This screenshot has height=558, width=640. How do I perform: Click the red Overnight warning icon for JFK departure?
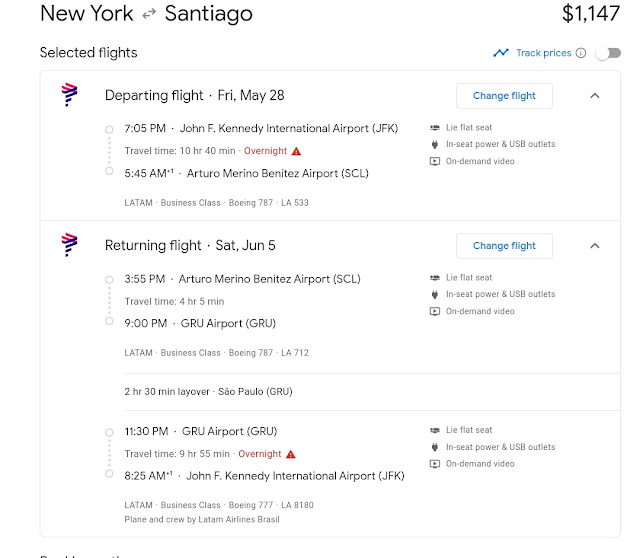coord(296,151)
